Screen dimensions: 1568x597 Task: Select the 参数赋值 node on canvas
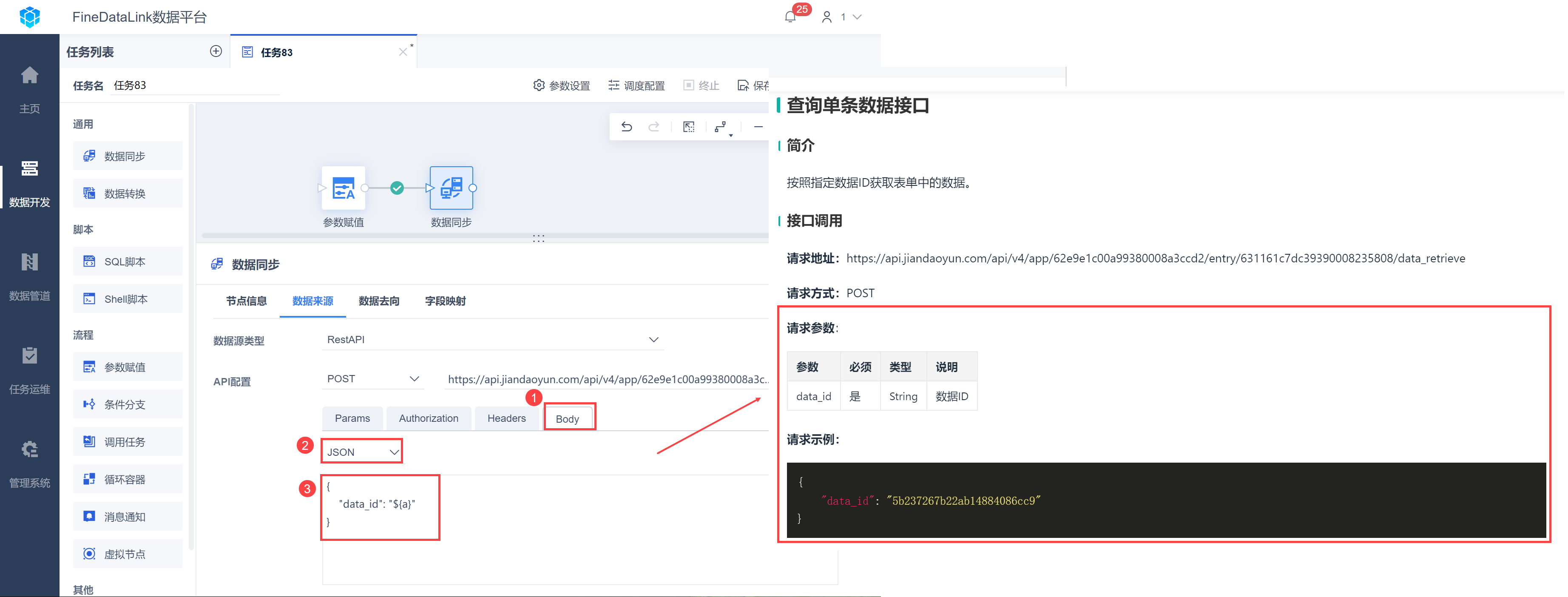343,188
